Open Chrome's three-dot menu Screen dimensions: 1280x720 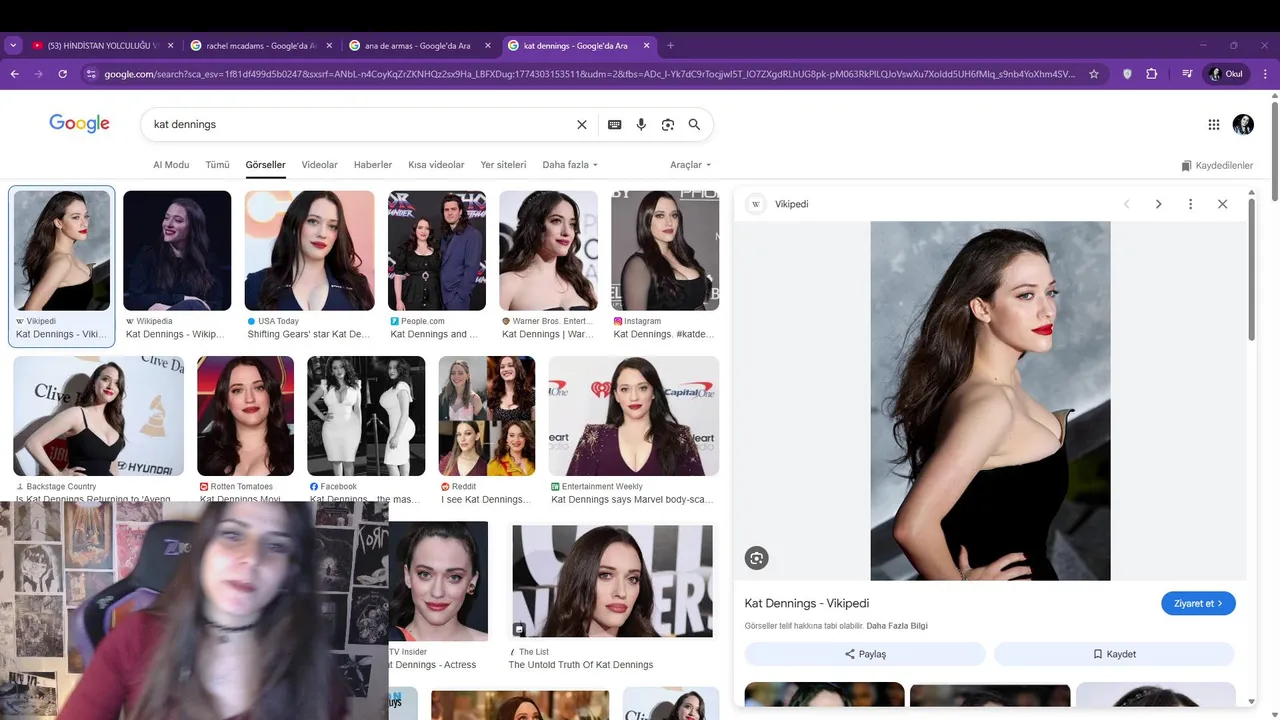point(1266,74)
